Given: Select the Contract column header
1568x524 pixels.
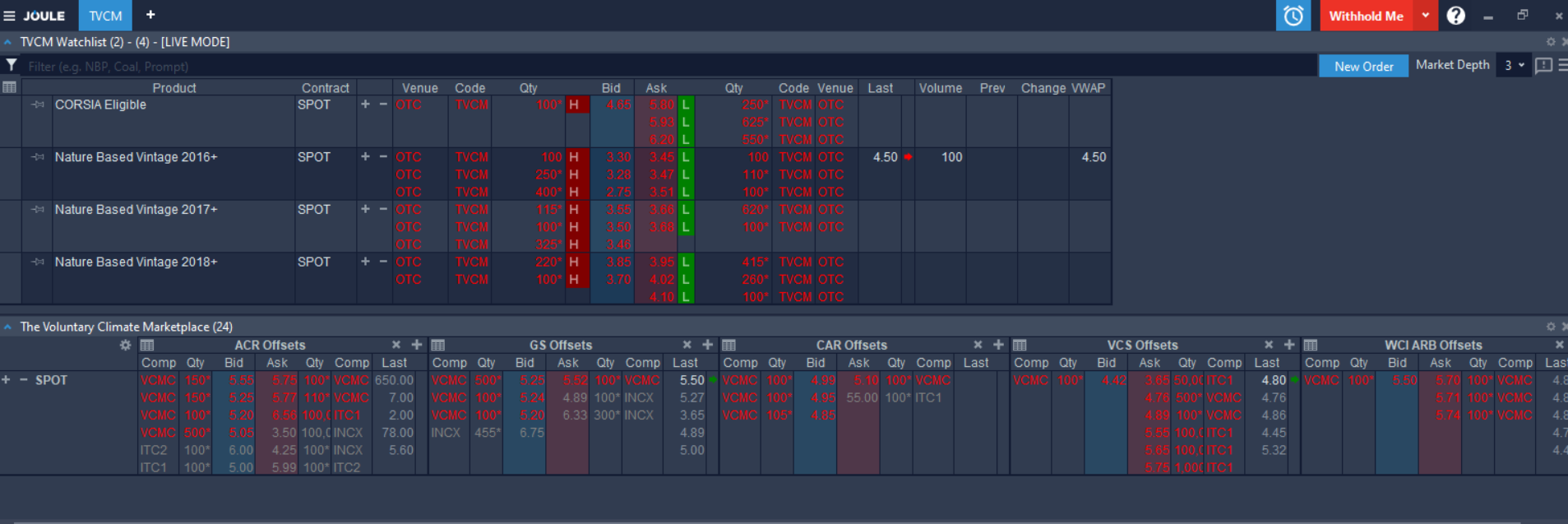Looking at the screenshot, I should (325, 88).
